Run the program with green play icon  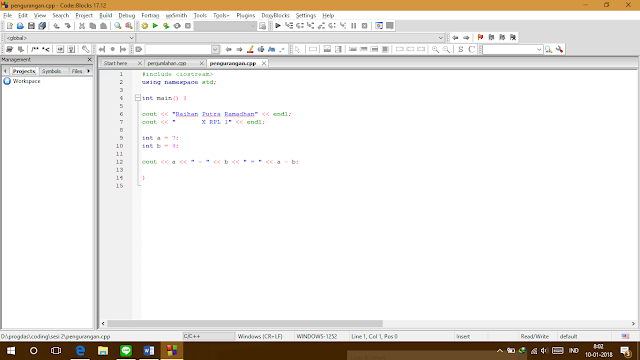click(155, 26)
